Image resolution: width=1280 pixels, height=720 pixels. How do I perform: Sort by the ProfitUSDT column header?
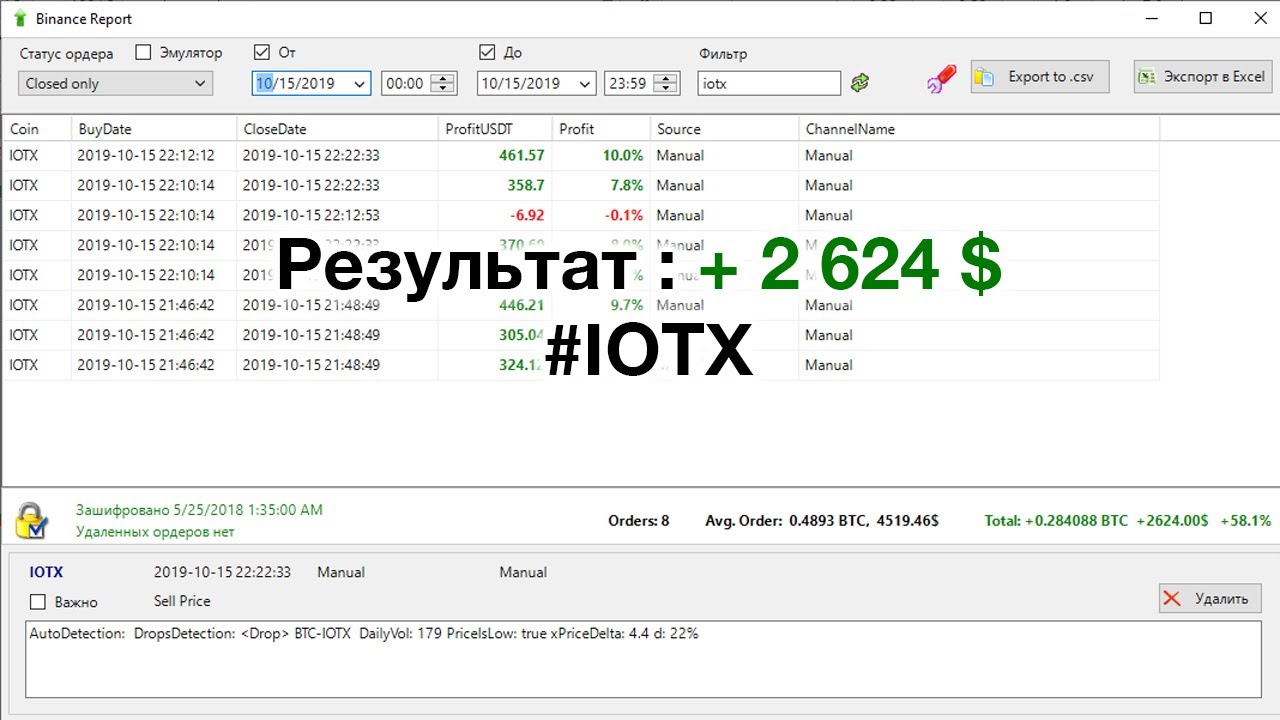[495, 129]
